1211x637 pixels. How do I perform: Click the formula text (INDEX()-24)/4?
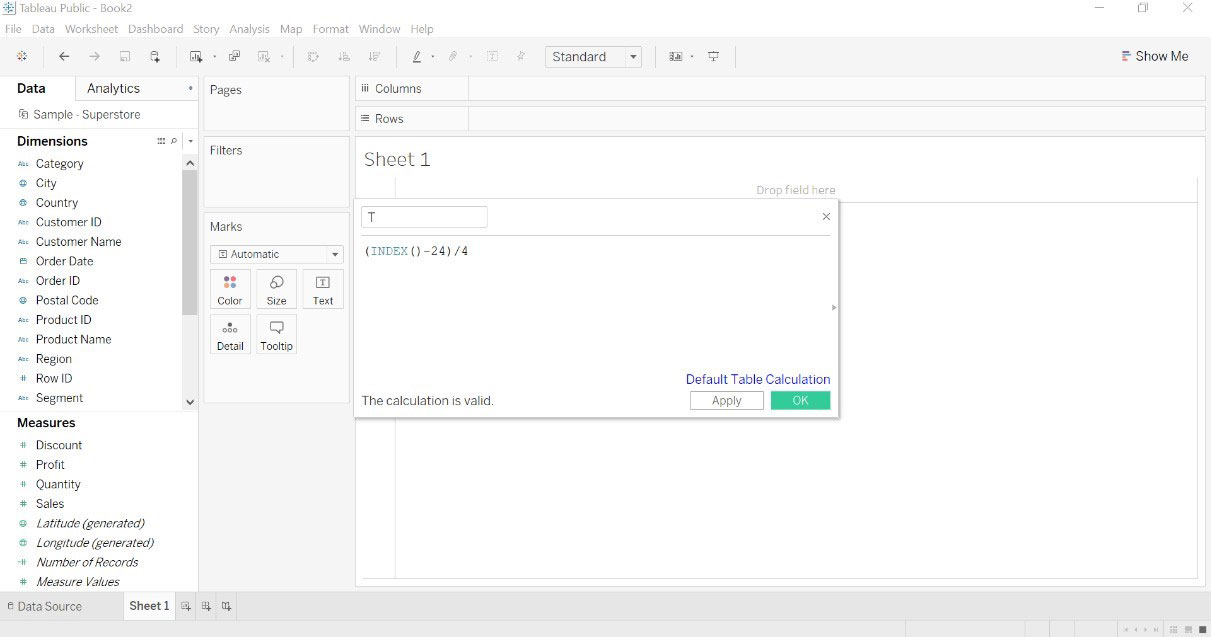(416, 251)
